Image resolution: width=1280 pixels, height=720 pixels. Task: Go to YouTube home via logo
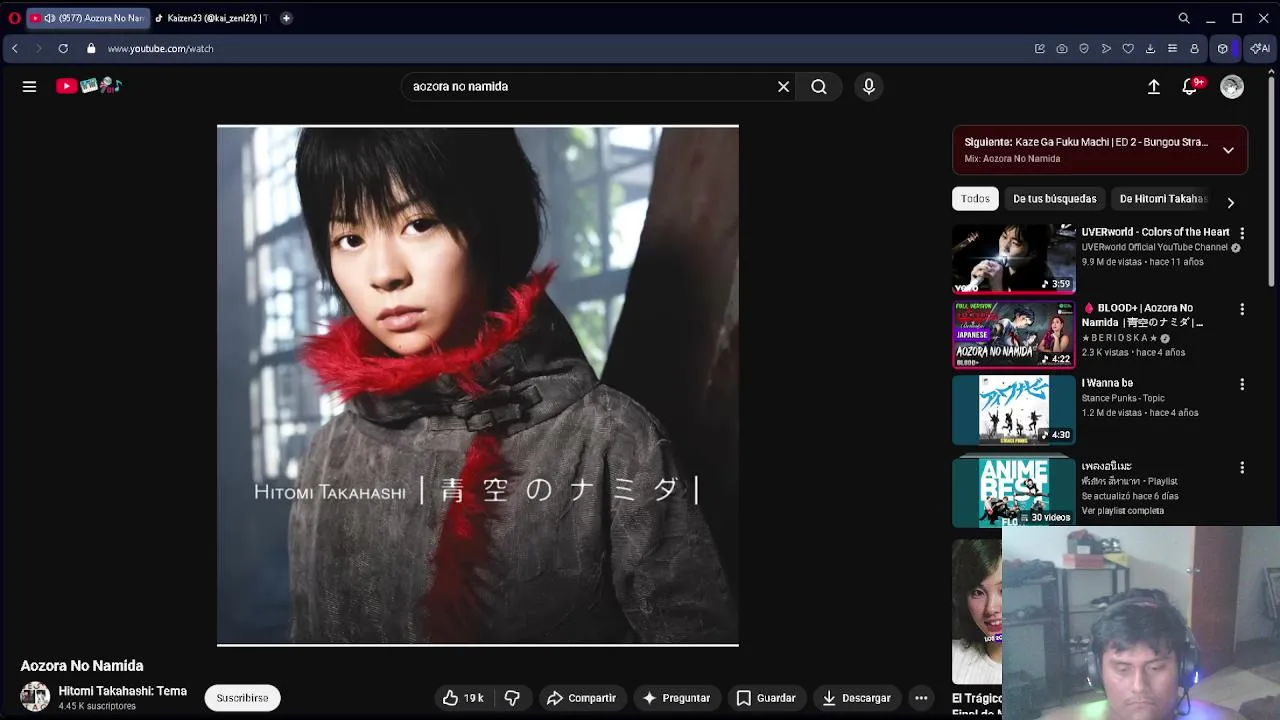(x=88, y=86)
